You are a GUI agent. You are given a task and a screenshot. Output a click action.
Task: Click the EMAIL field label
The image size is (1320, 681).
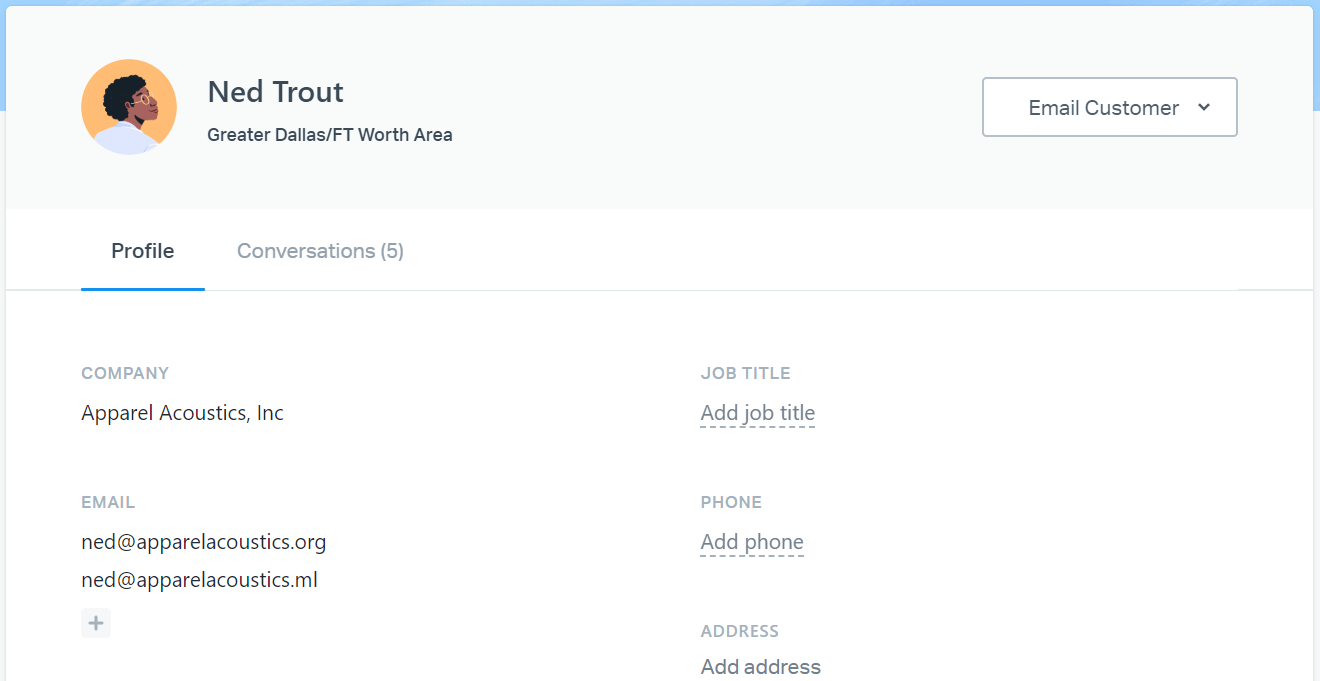pyautogui.click(x=108, y=502)
